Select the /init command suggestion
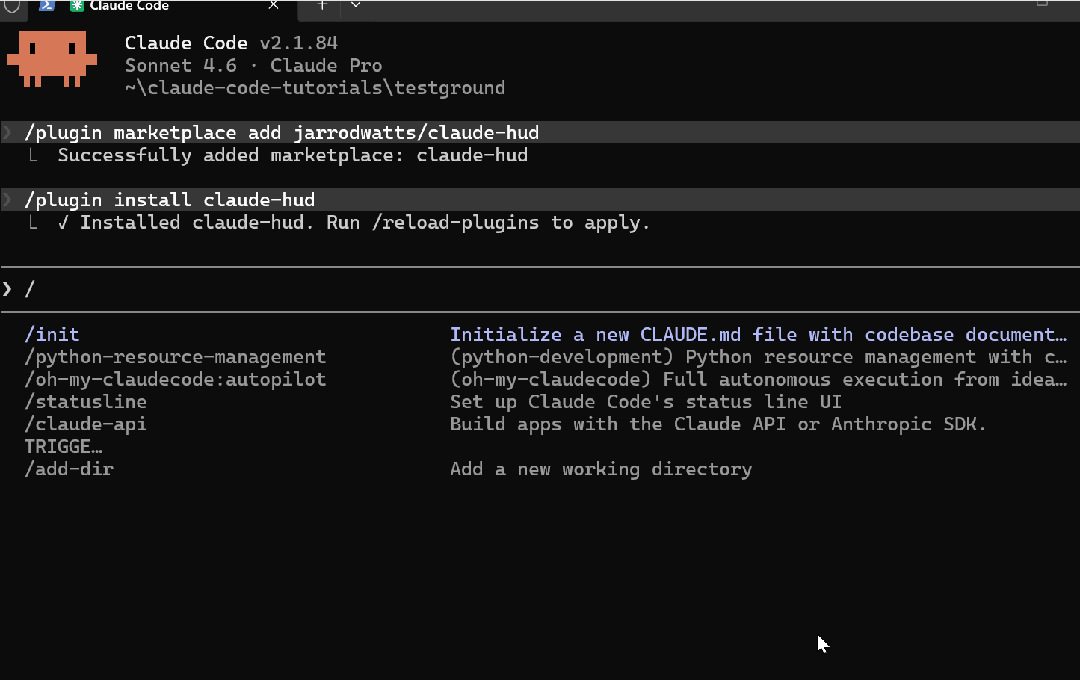Image resolution: width=1080 pixels, height=680 pixels. (52, 335)
